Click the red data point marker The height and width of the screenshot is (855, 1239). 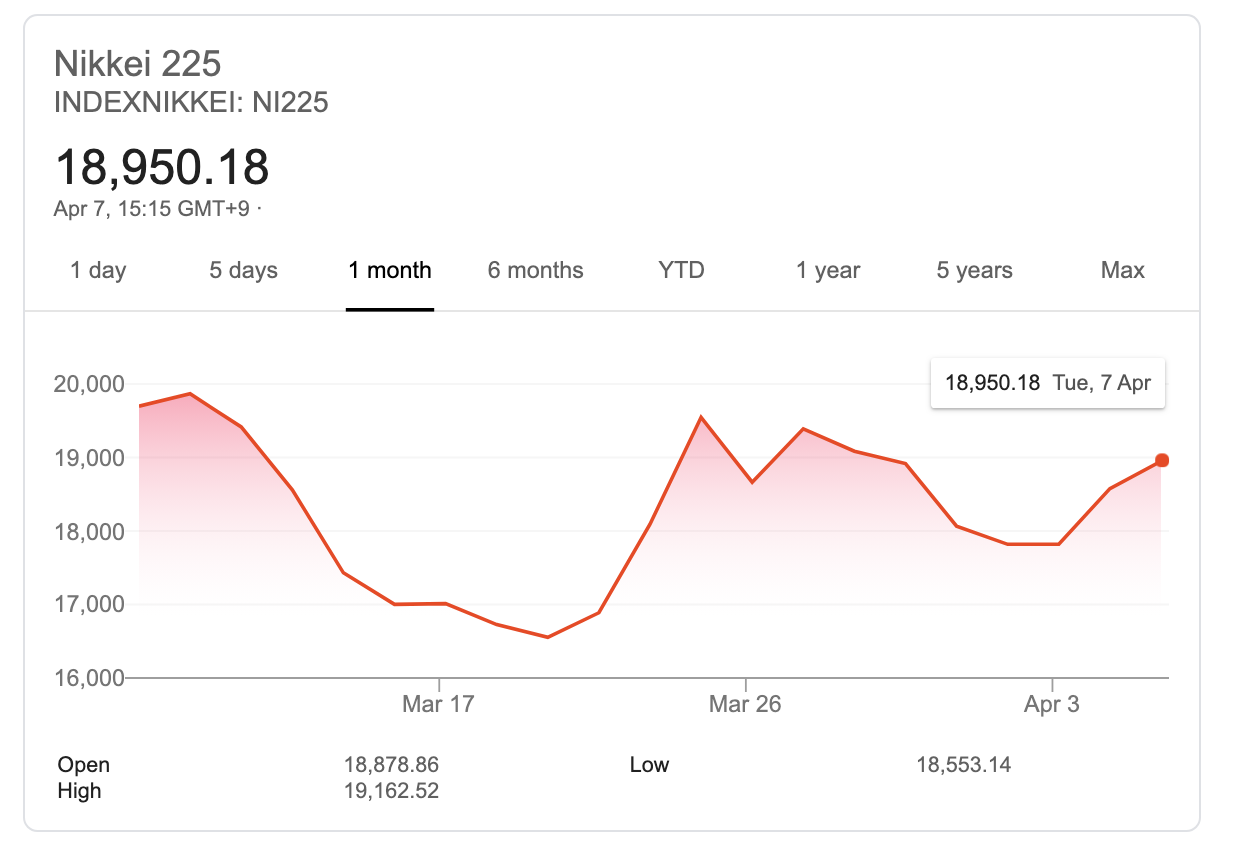[1162, 460]
